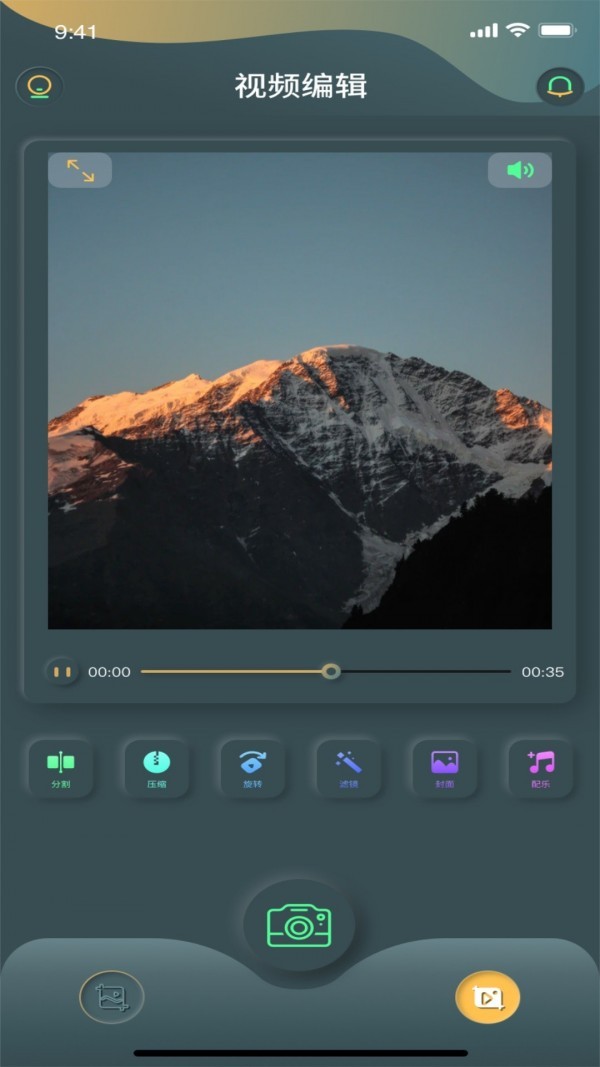Pause the video playback
Viewport: 600px width, 1067px height.
[62, 672]
